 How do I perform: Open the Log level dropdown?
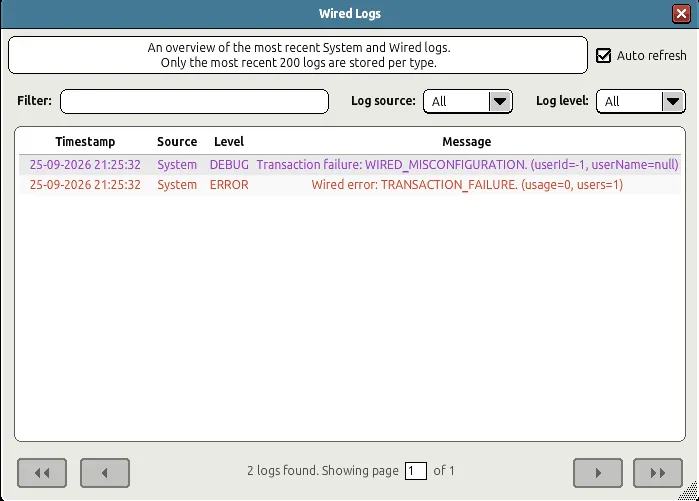(x=641, y=102)
